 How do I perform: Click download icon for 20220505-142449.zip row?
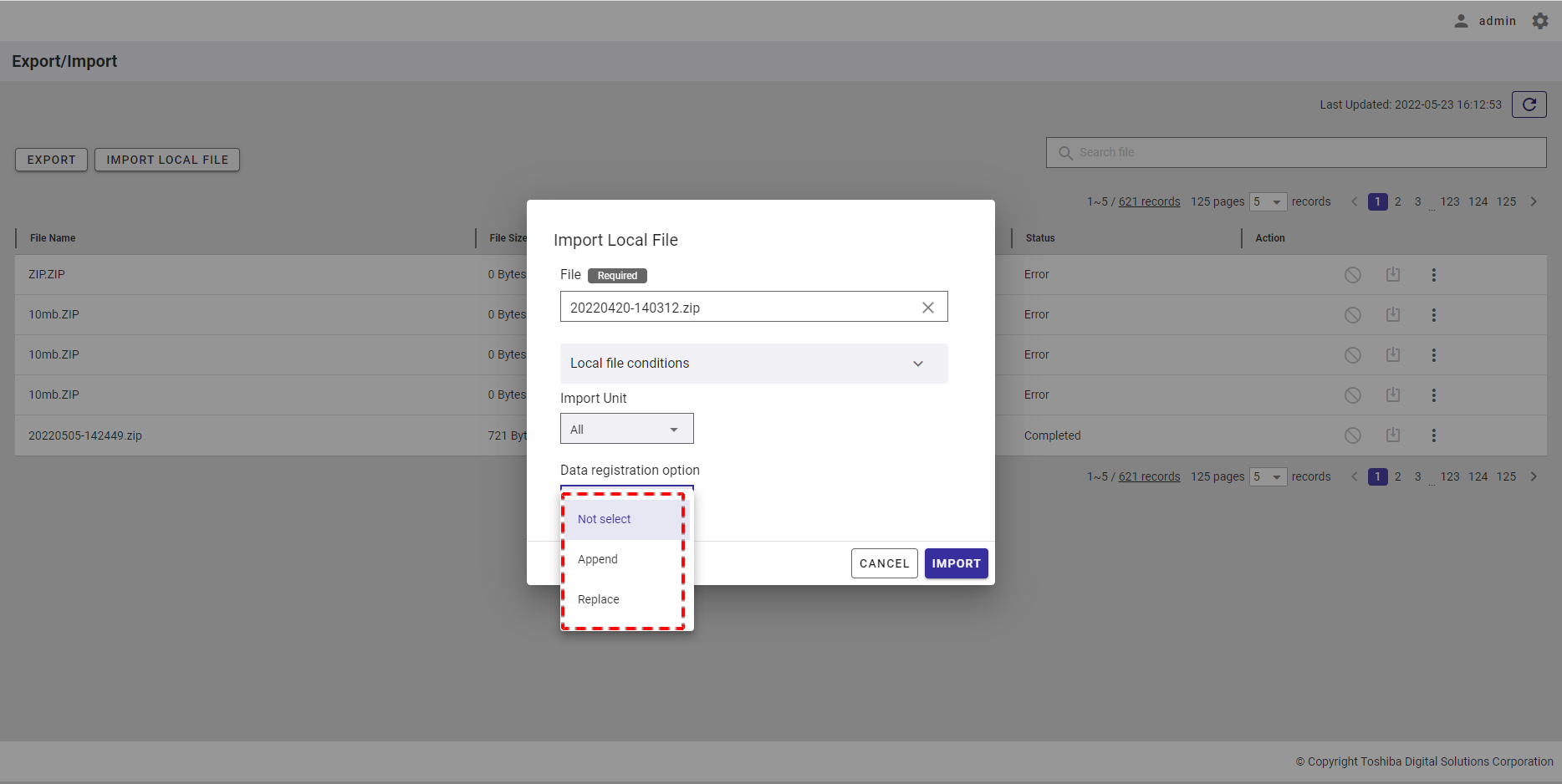[1392, 435]
